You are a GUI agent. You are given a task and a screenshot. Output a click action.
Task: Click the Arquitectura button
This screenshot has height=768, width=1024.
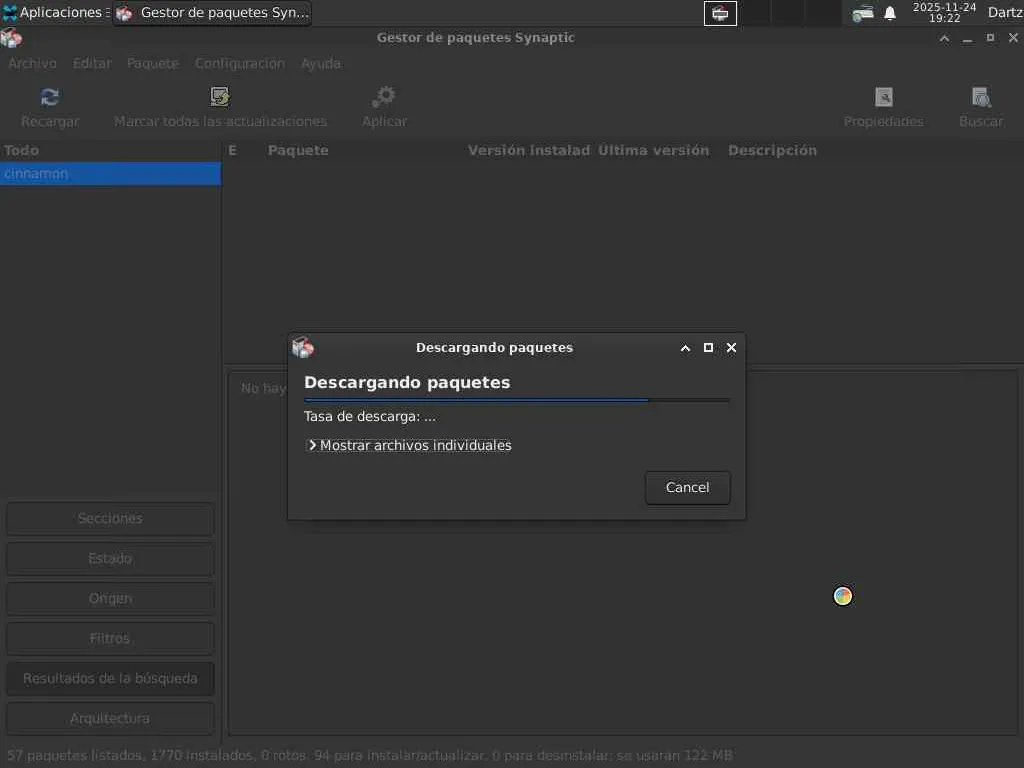click(110, 718)
